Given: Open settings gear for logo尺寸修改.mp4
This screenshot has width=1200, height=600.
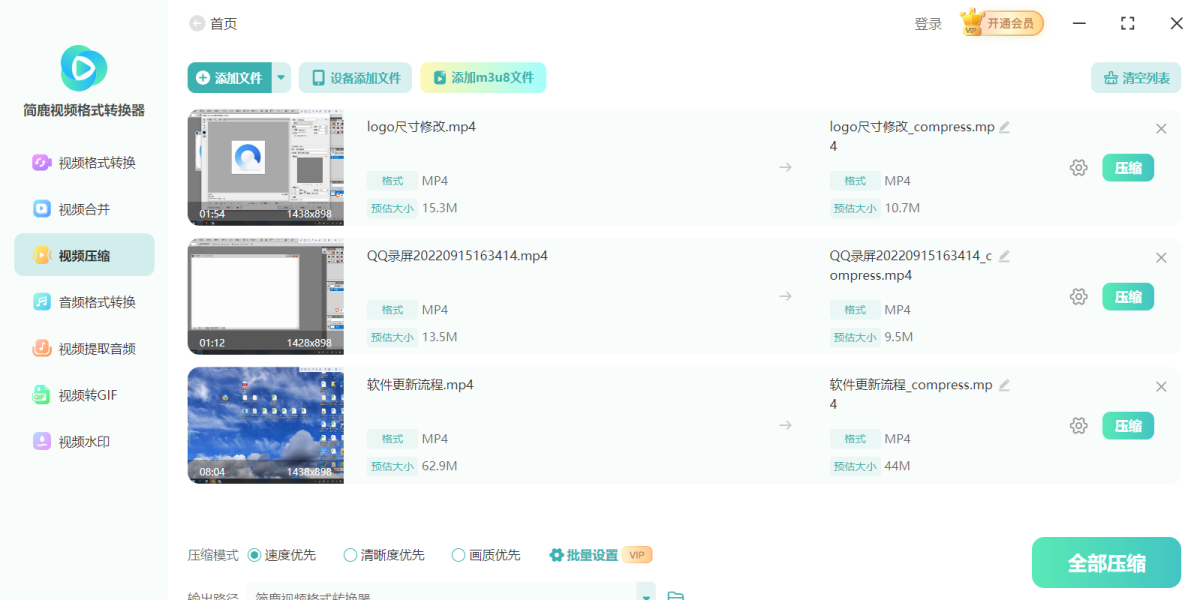Looking at the screenshot, I should 1078,168.
